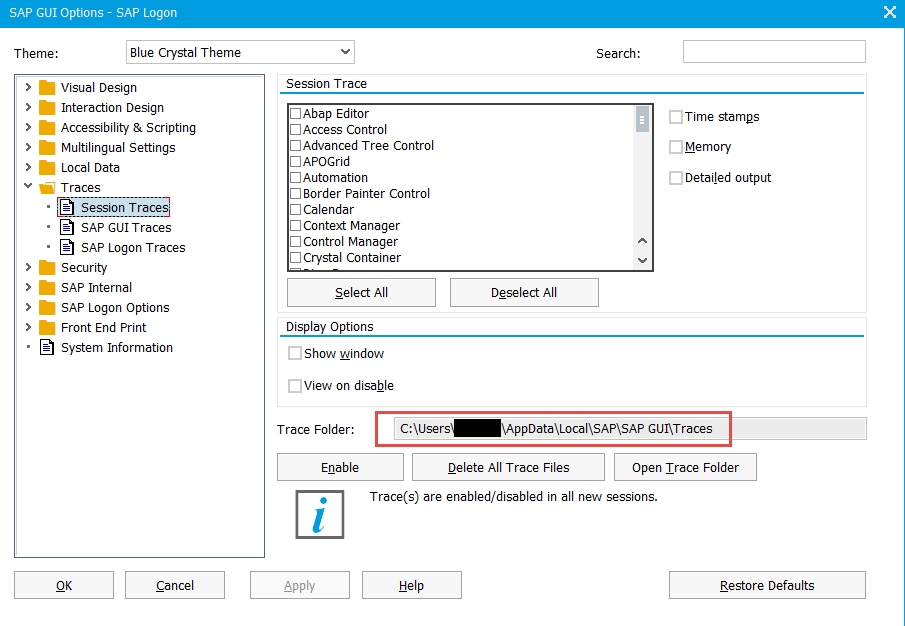The width and height of the screenshot is (905, 626).
Task: Check the Detailed output option
Action: coord(676,178)
